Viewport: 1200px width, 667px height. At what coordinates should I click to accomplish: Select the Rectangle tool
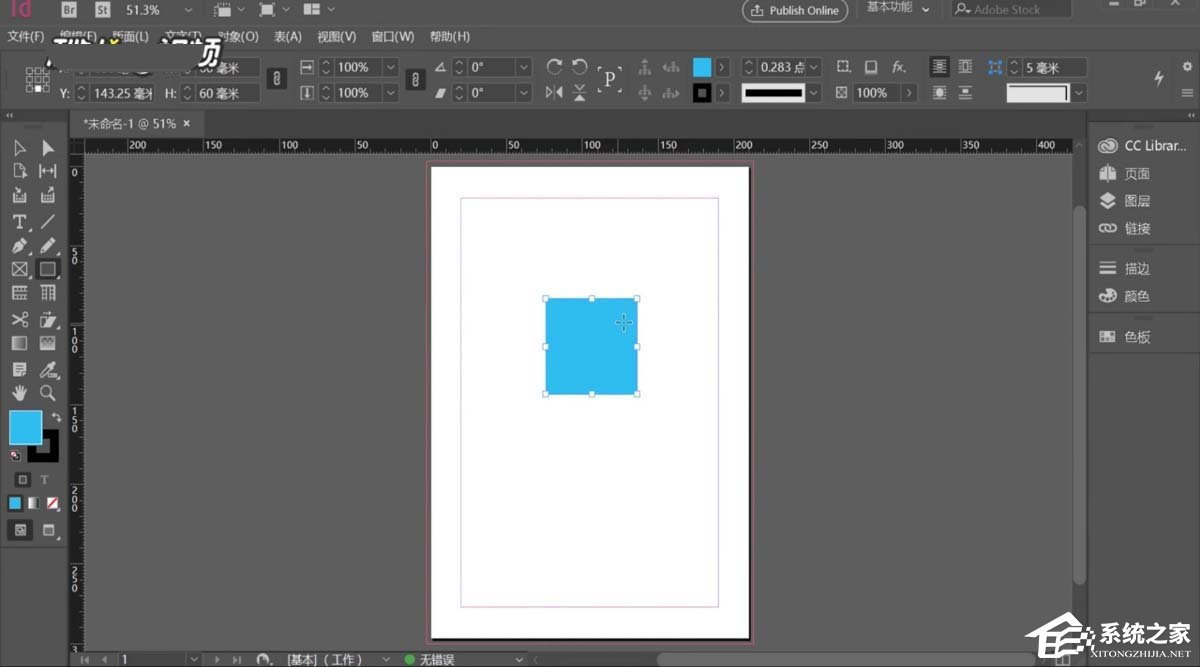click(x=48, y=269)
